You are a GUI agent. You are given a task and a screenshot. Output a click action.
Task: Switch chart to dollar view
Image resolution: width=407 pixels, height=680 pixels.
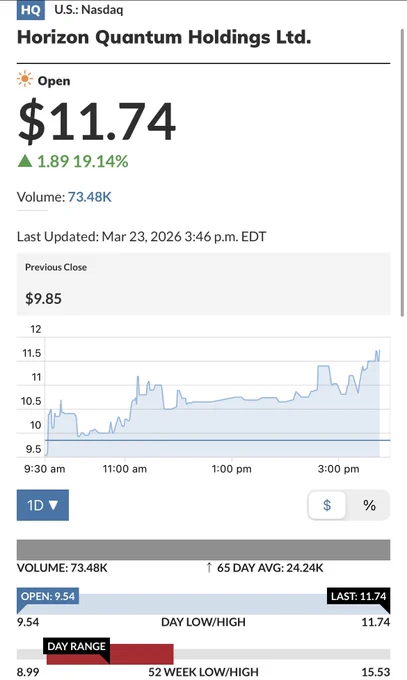tap(327, 505)
